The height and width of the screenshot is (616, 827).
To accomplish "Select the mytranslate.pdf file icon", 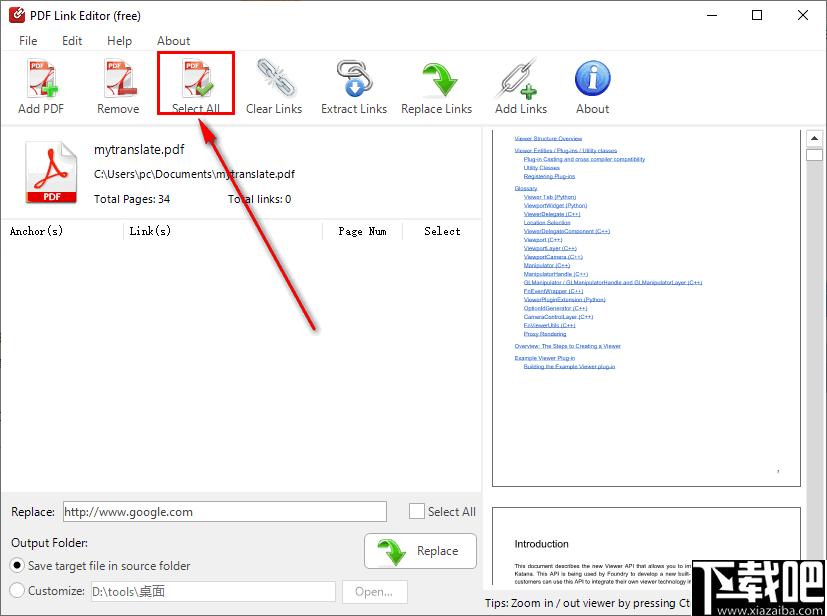I will [51, 172].
